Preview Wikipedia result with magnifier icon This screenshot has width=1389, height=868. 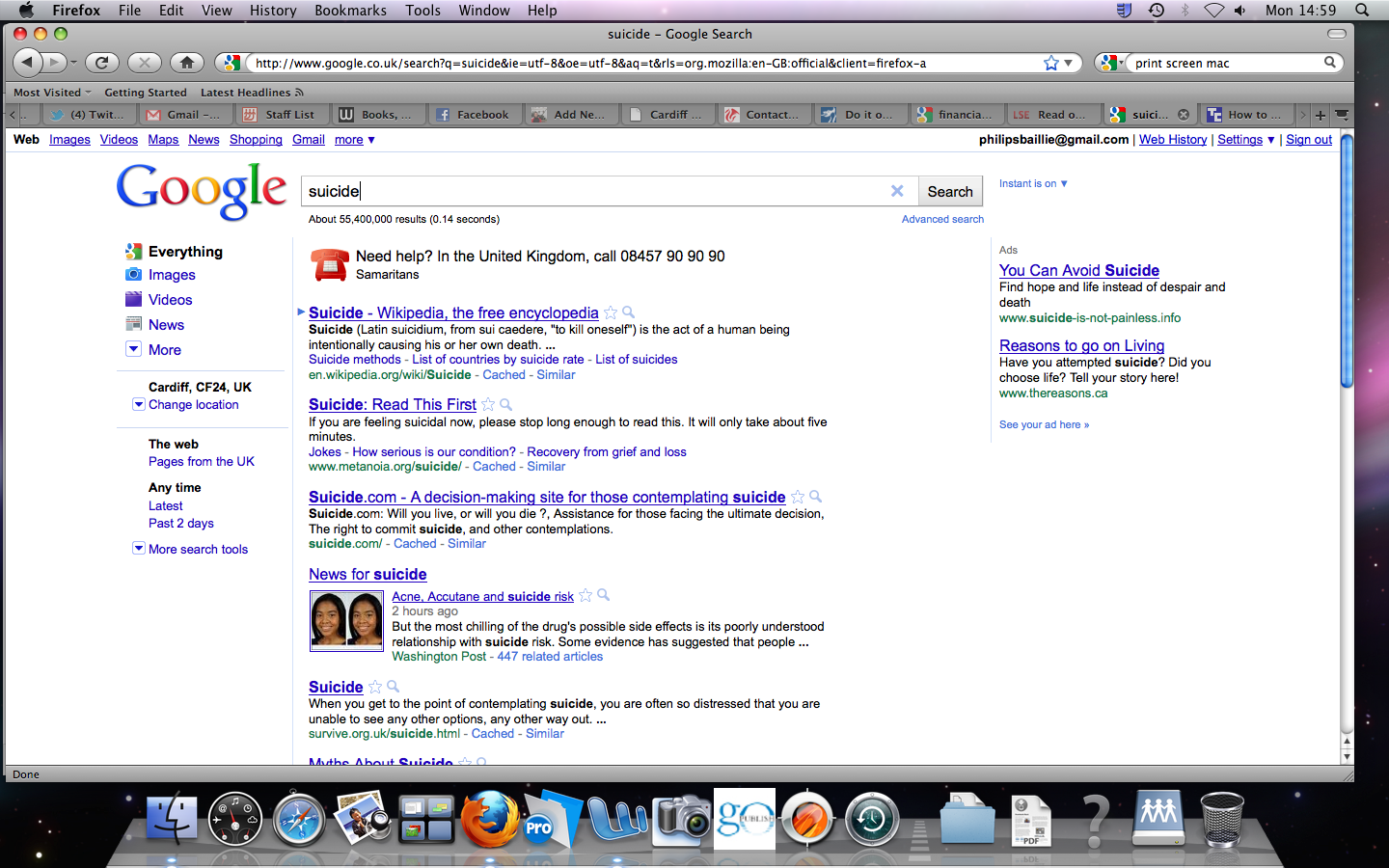pyautogui.click(x=629, y=312)
